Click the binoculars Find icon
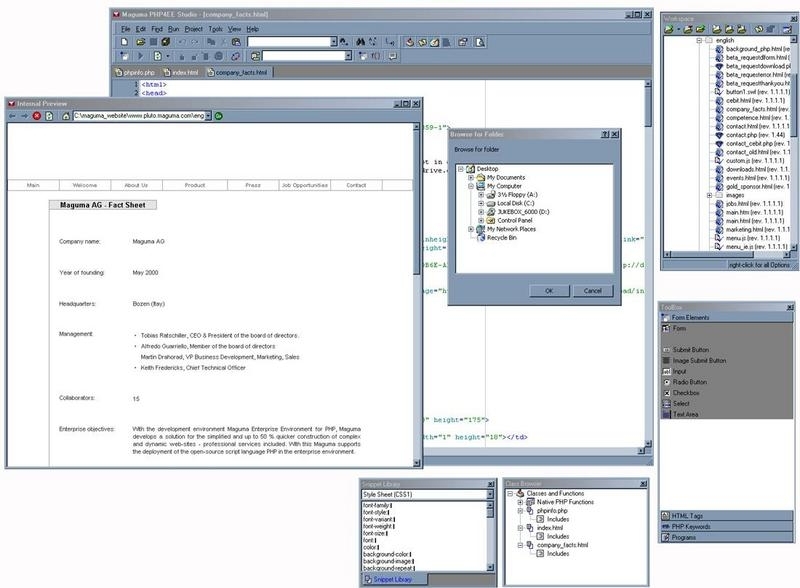Image resolution: width=800 pixels, height=588 pixels. [x=360, y=42]
